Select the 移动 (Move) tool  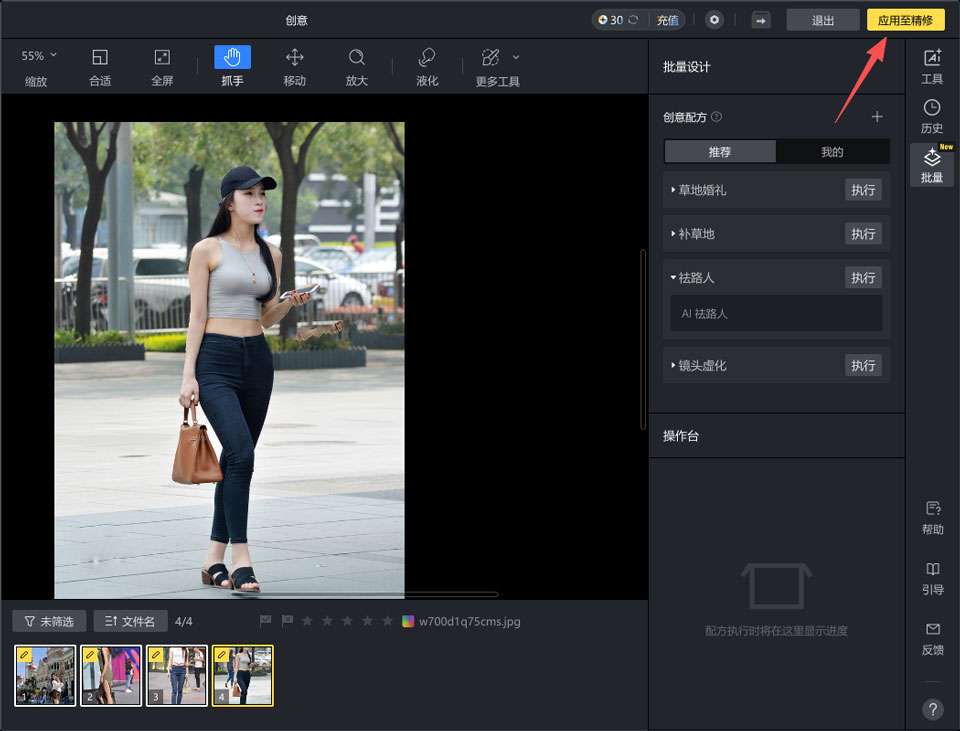(x=294, y=65)
